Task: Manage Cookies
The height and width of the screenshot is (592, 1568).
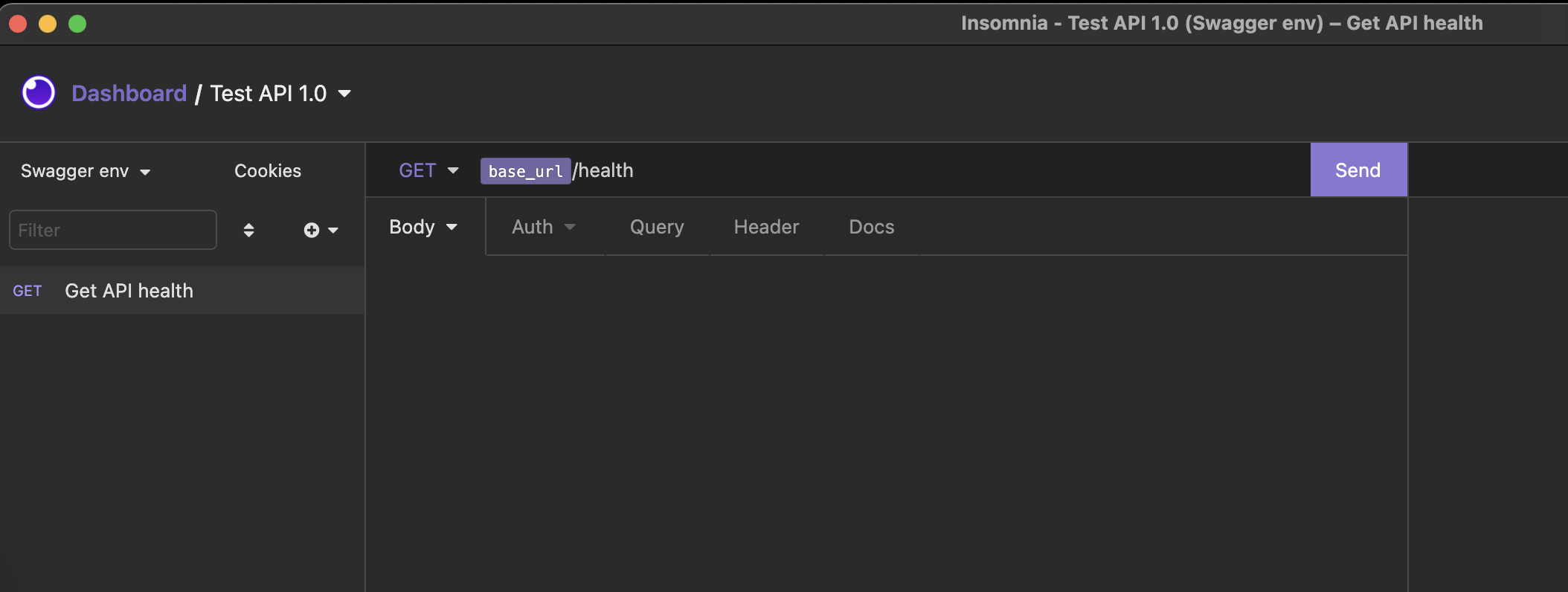Action: (268, 170)
